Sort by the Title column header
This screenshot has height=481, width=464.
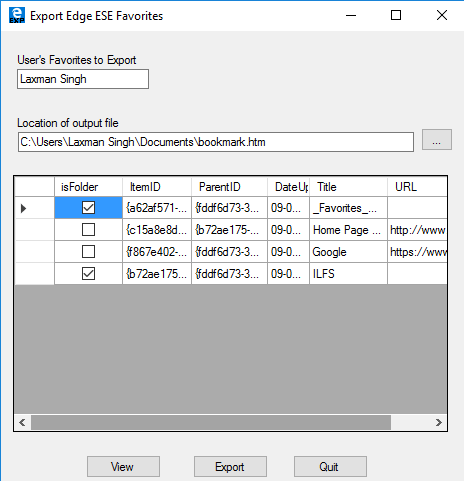pyautogui.click(x=348, y=187)
